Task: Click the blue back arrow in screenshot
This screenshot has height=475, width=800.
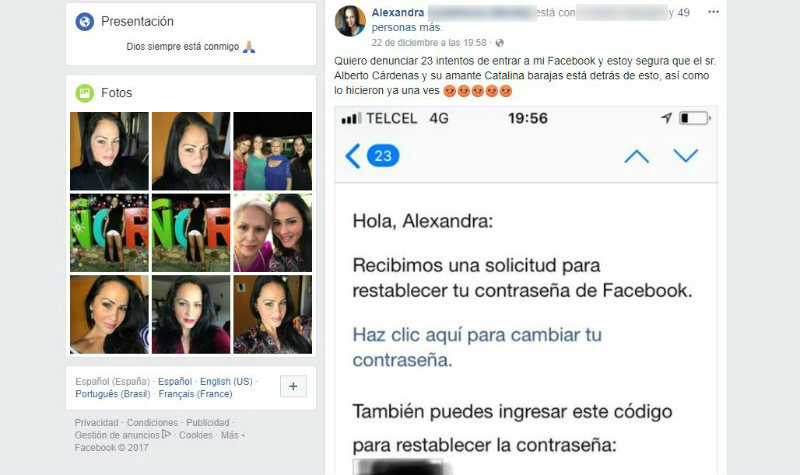Action: click(353, 156)
